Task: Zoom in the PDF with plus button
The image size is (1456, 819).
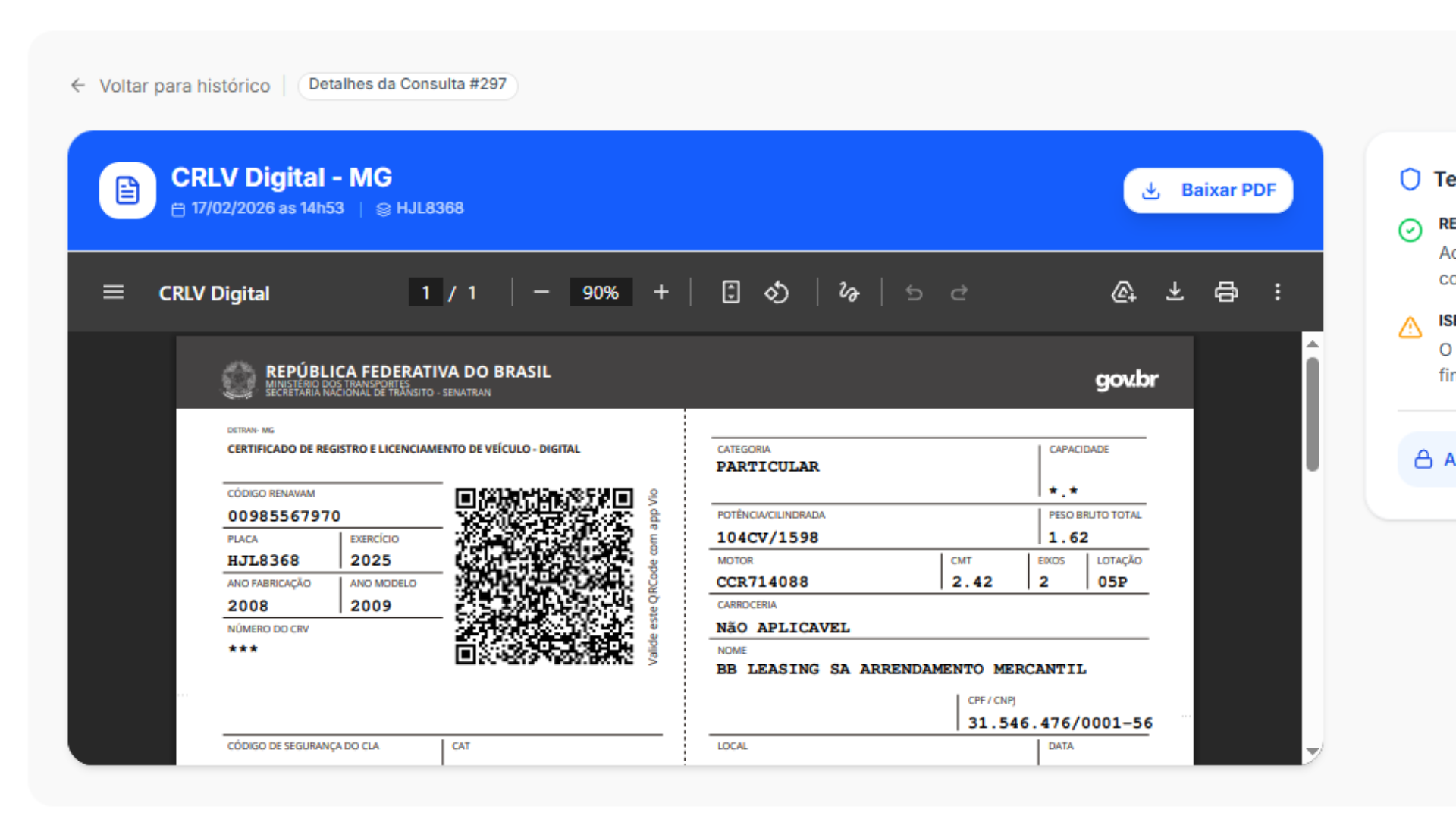Action: point(661,293)
